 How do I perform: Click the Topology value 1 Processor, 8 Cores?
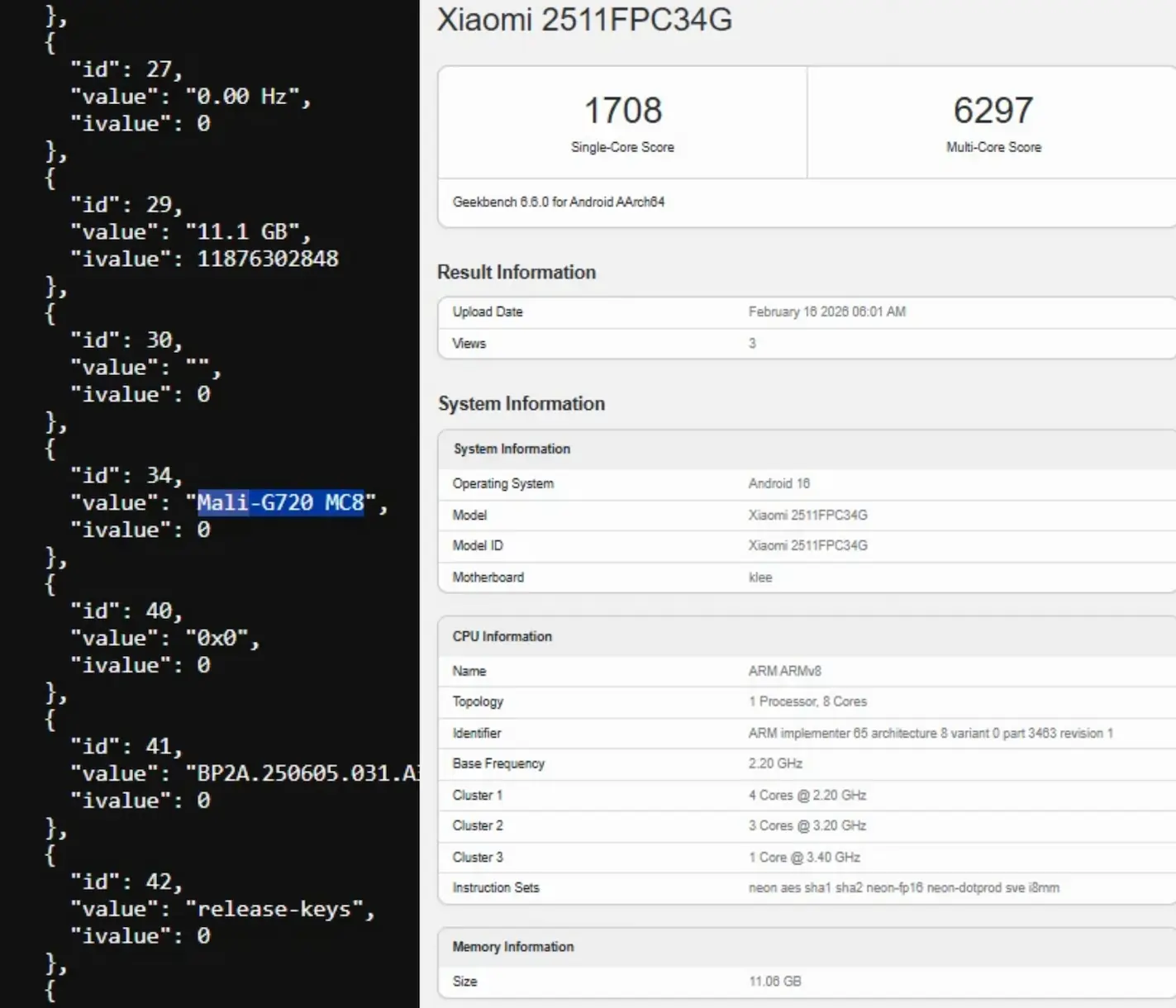pyautogui.click(x=807, y=701)
